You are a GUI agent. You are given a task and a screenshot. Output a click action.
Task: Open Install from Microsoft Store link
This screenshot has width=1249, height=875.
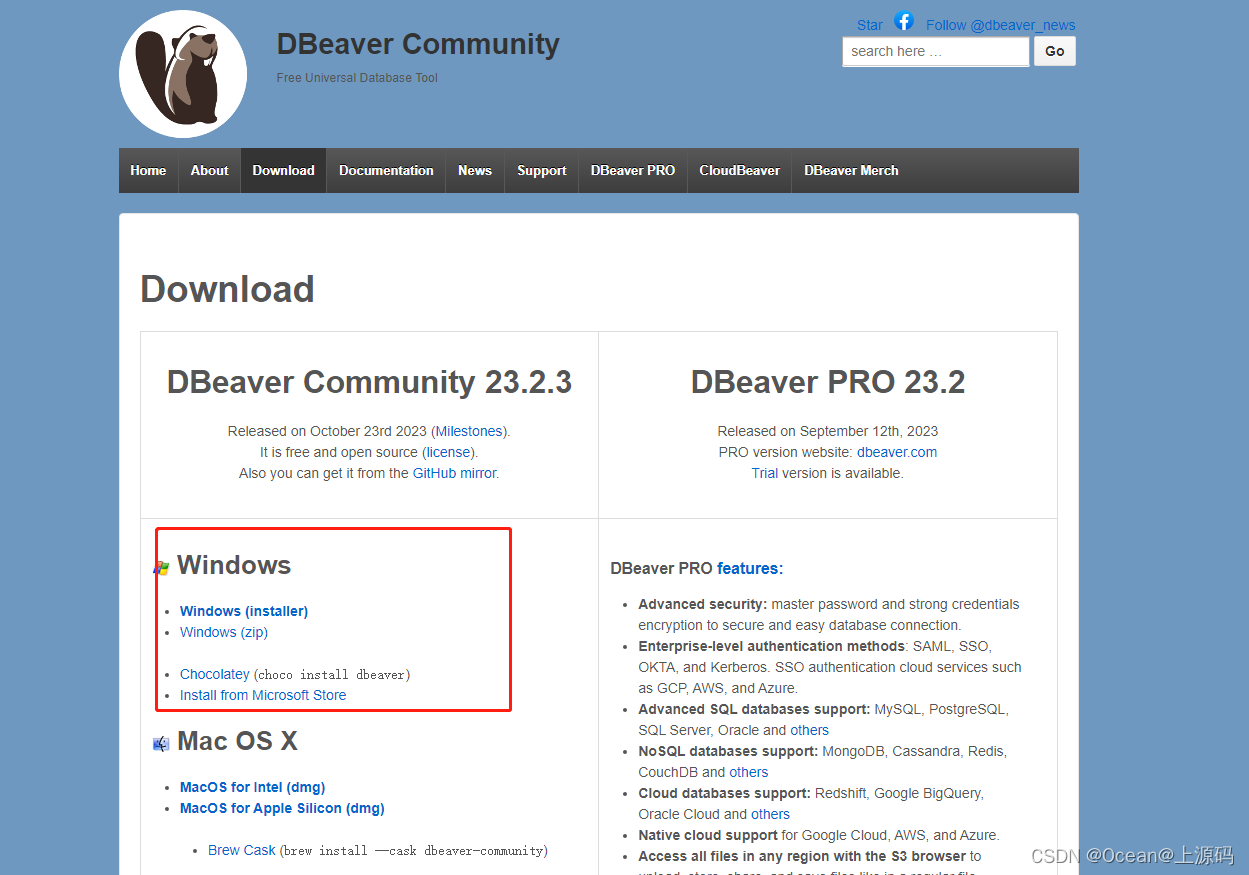point(263,695)
